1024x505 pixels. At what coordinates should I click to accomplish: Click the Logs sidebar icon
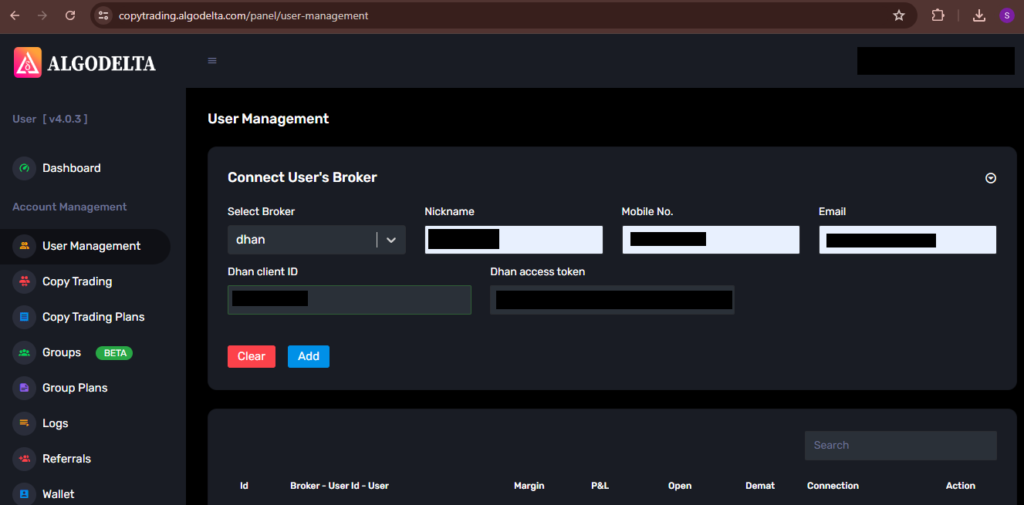(x=24, y=424)
